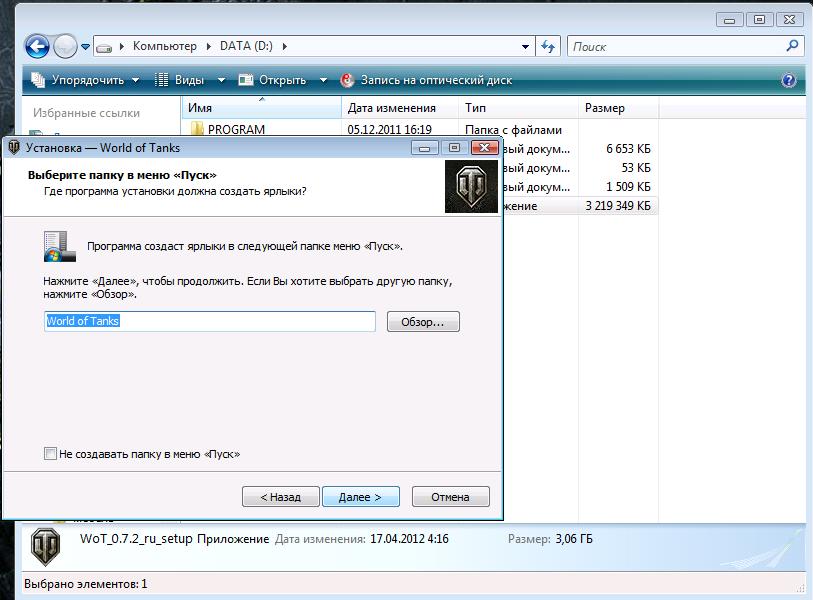Viewport: 813px width, 600px height.
Task: Maximize the Explorer window
Action: tap(760, 20)
